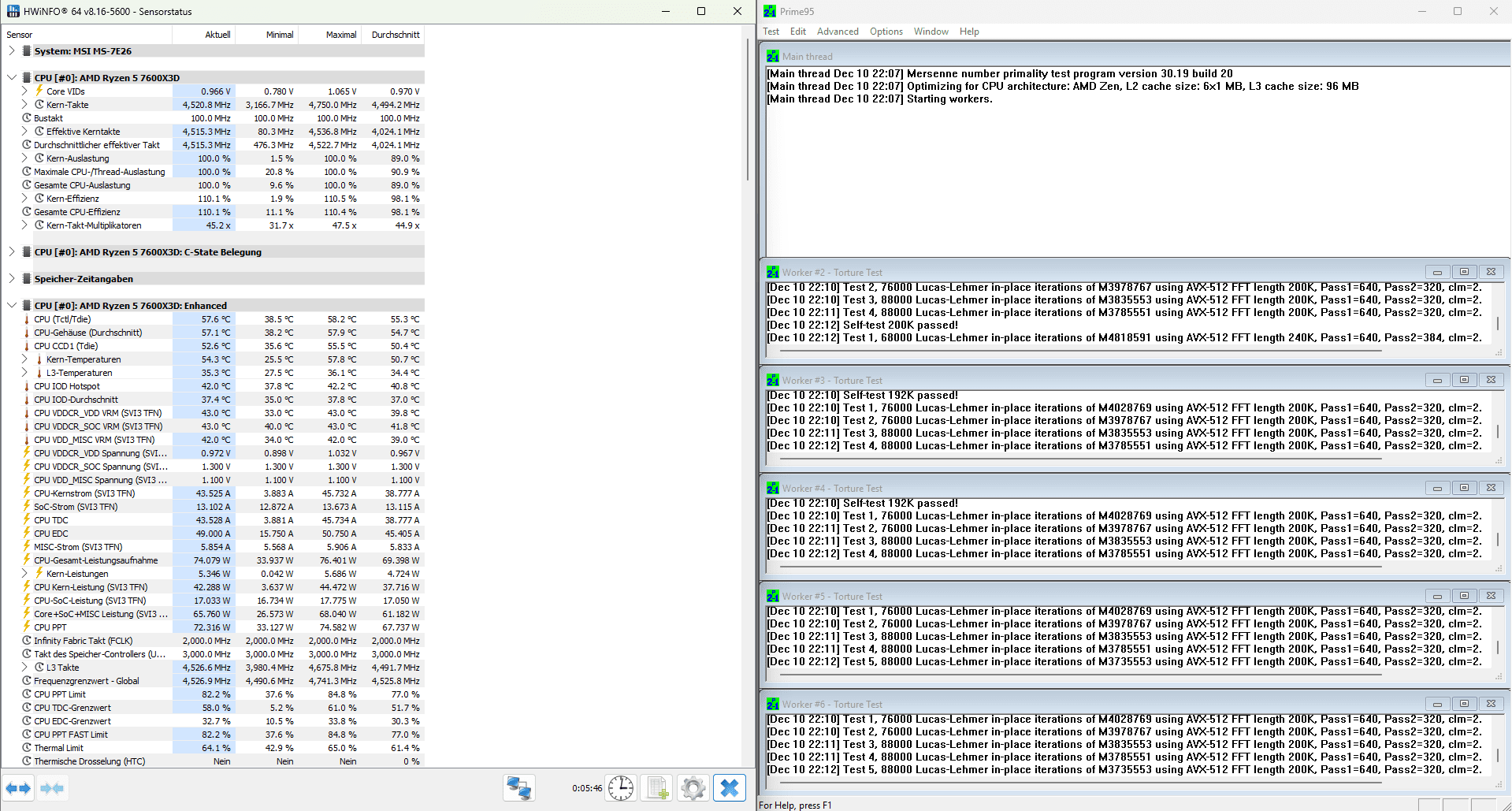Select the Gesamte CPU-Auslastung row

click(213, 185)
